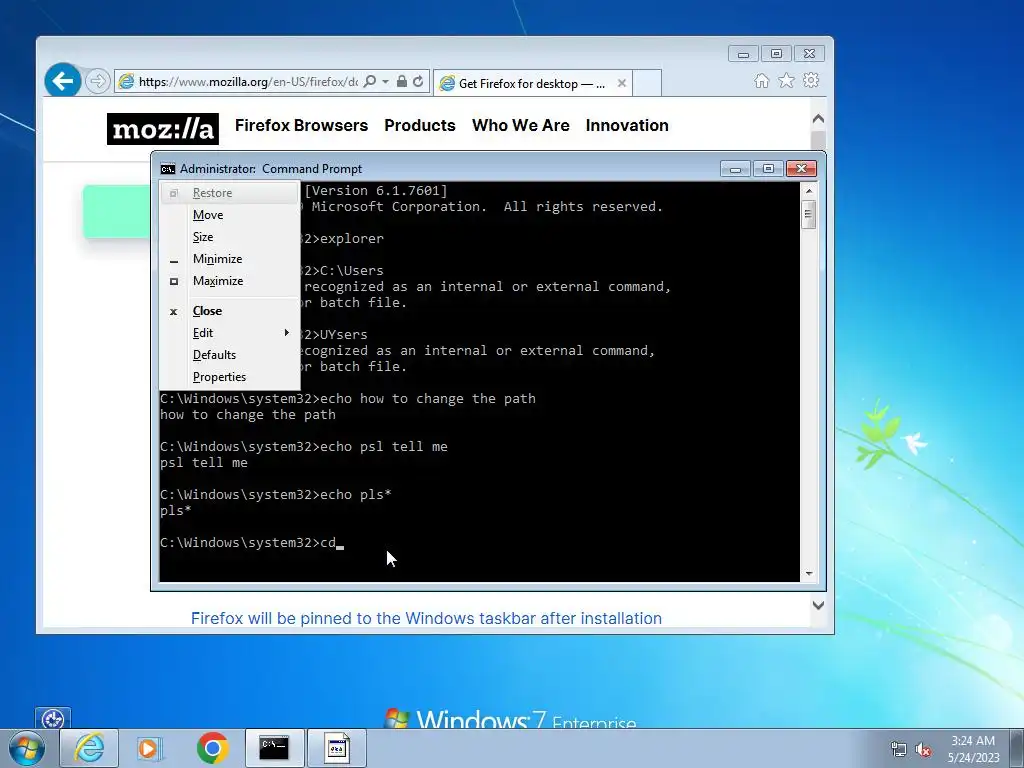Image resolution: width=1024 pixels, height=768 pixels.
Task: Select the 'Get Firefox for desktop' tab
Action: pyautogui.click(x=533, y=83)
